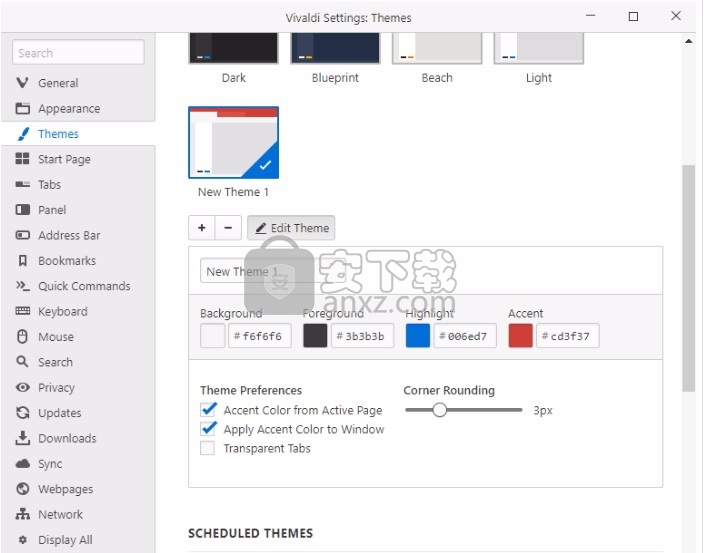Click the Tabs icon in sidebar
The image size is (704, 553).
tap(22, 184)
